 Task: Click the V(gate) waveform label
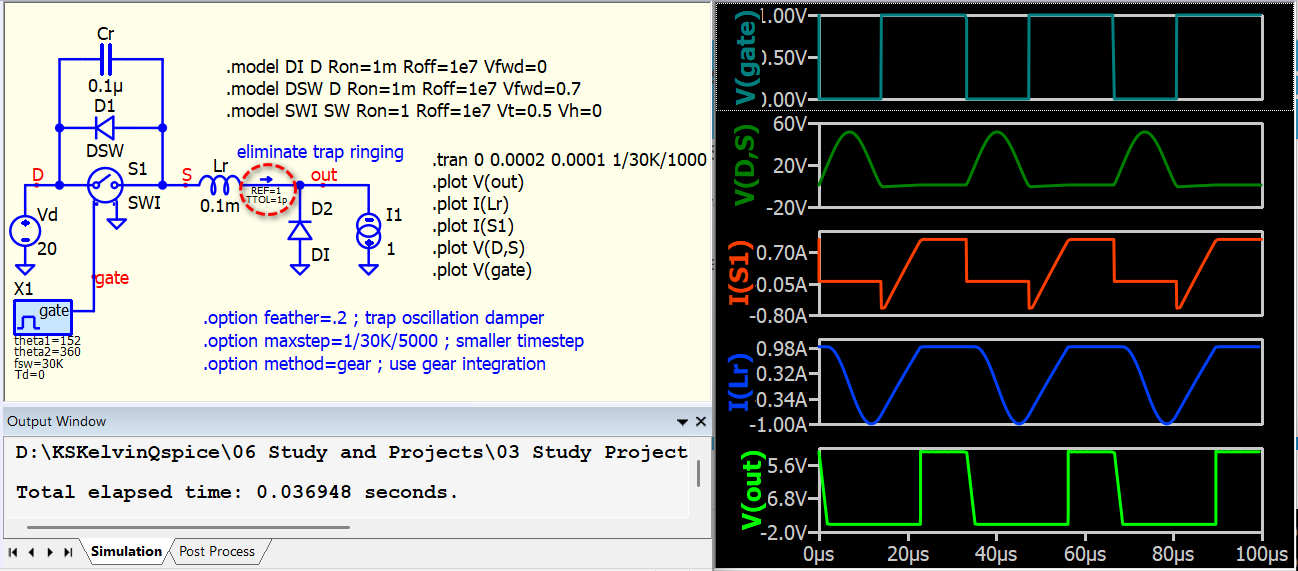745,57
